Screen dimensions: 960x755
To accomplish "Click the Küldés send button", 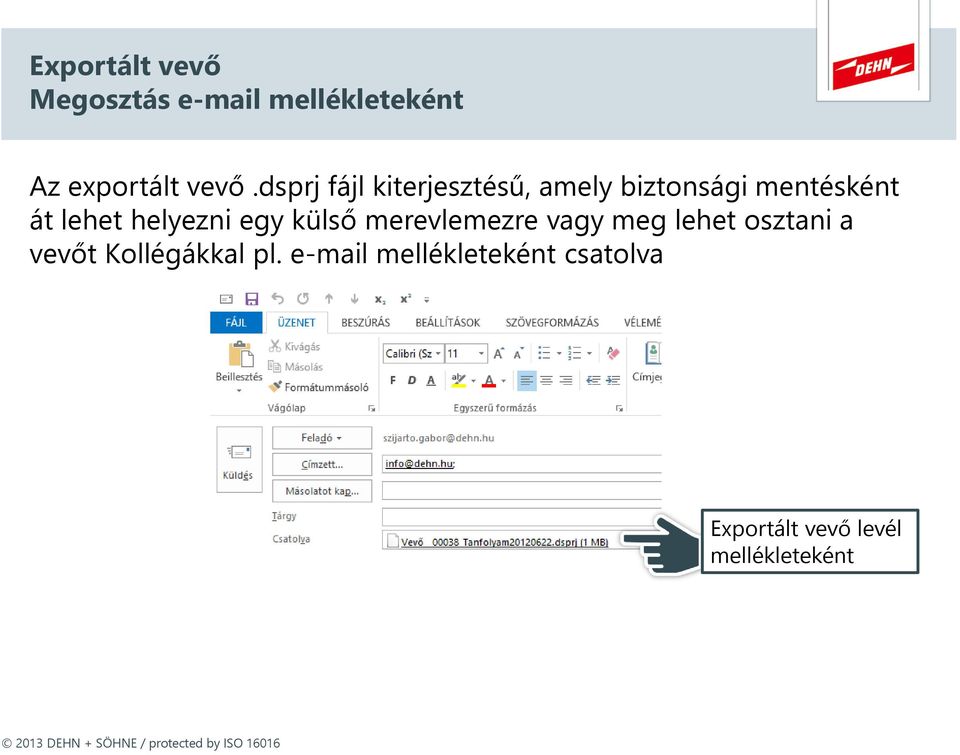I will tap(239, 460).
